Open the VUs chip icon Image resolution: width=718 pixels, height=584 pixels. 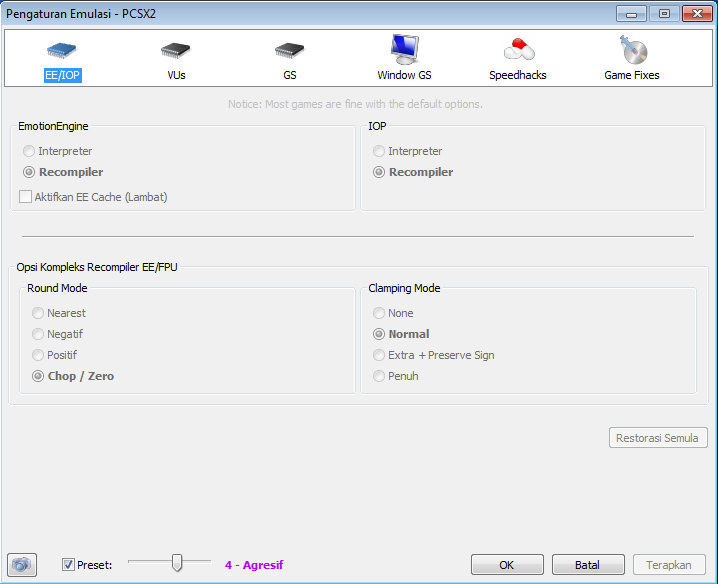click(x=175, y=50)
